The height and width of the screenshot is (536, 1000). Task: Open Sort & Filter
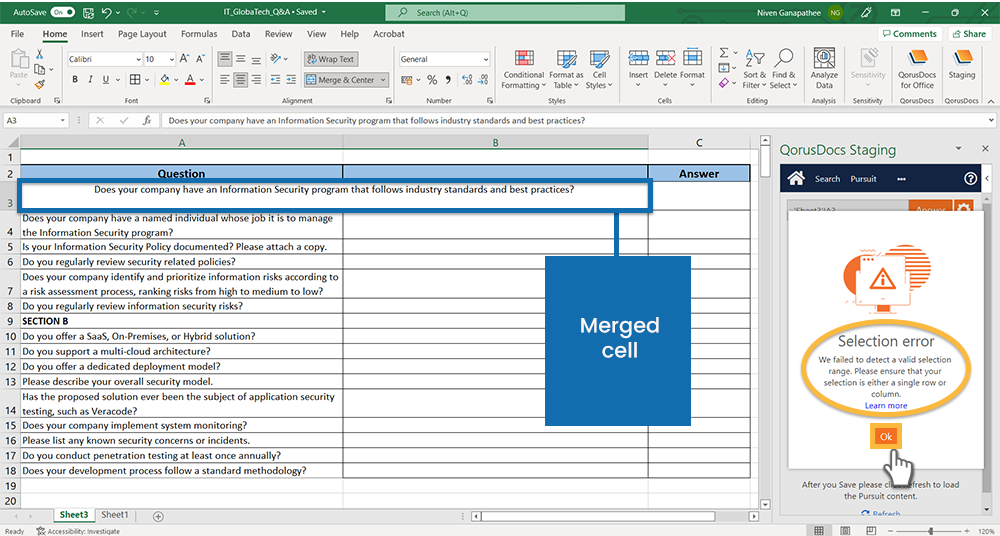pyautogui.click(x=754, y=70)
